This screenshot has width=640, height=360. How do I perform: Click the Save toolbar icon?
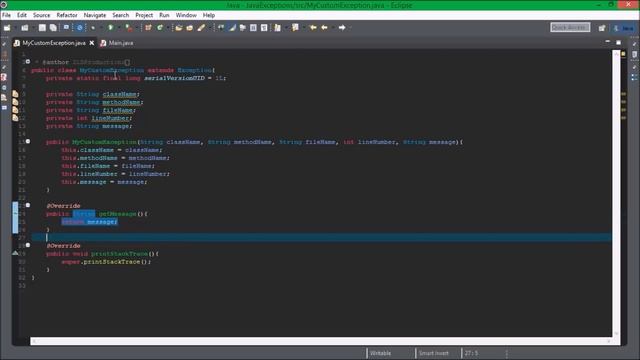pos(42,28)
